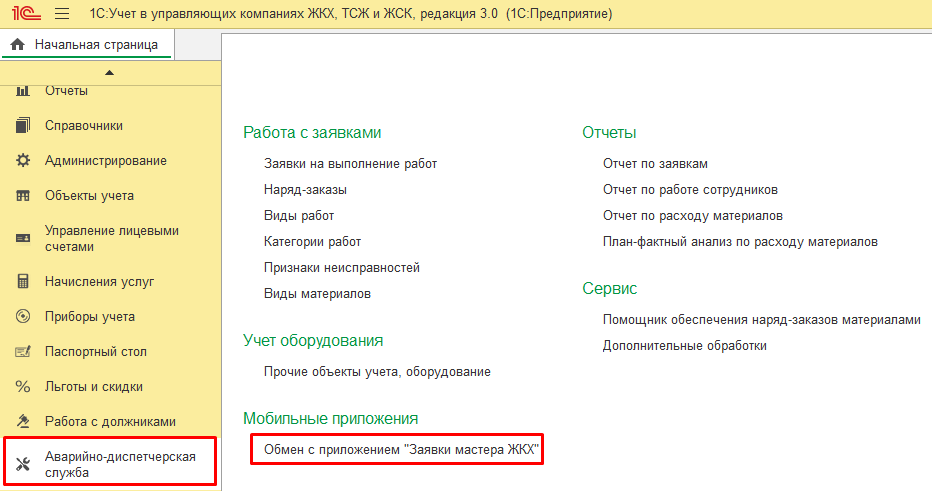Click the Паспортный стол icon
932x491 pixels.
coord(23,351)
